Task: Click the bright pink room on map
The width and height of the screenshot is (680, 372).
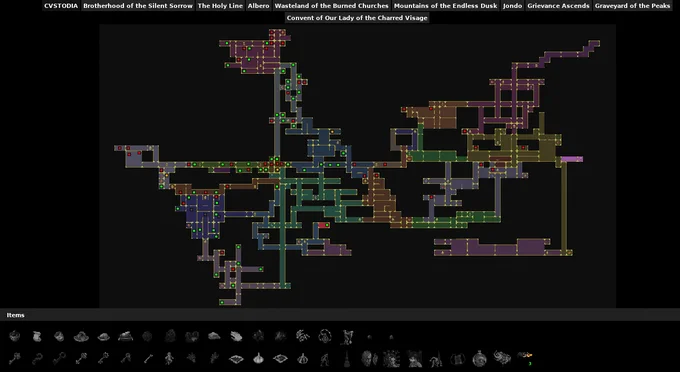Action: point(572,159)
